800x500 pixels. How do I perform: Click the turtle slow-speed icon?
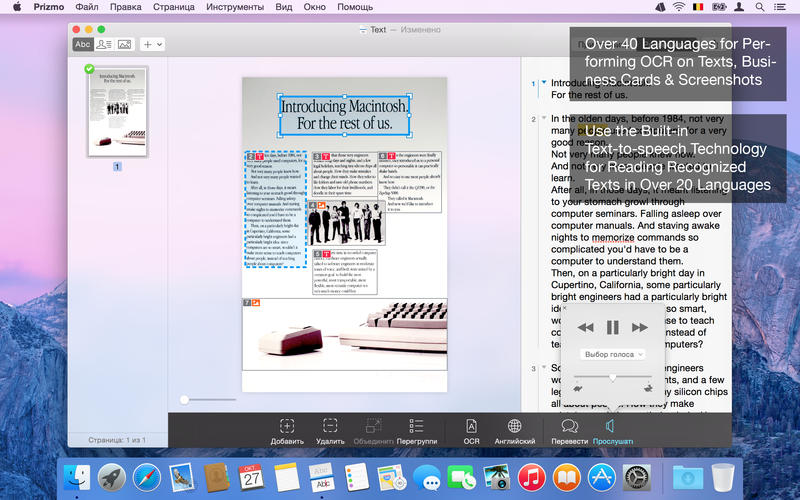pos(578,389)
